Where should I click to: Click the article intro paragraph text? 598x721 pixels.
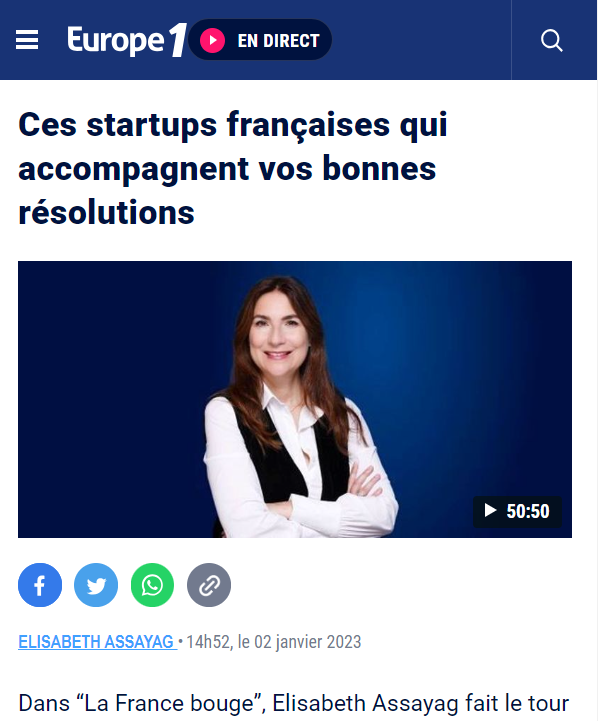(294, 704)
